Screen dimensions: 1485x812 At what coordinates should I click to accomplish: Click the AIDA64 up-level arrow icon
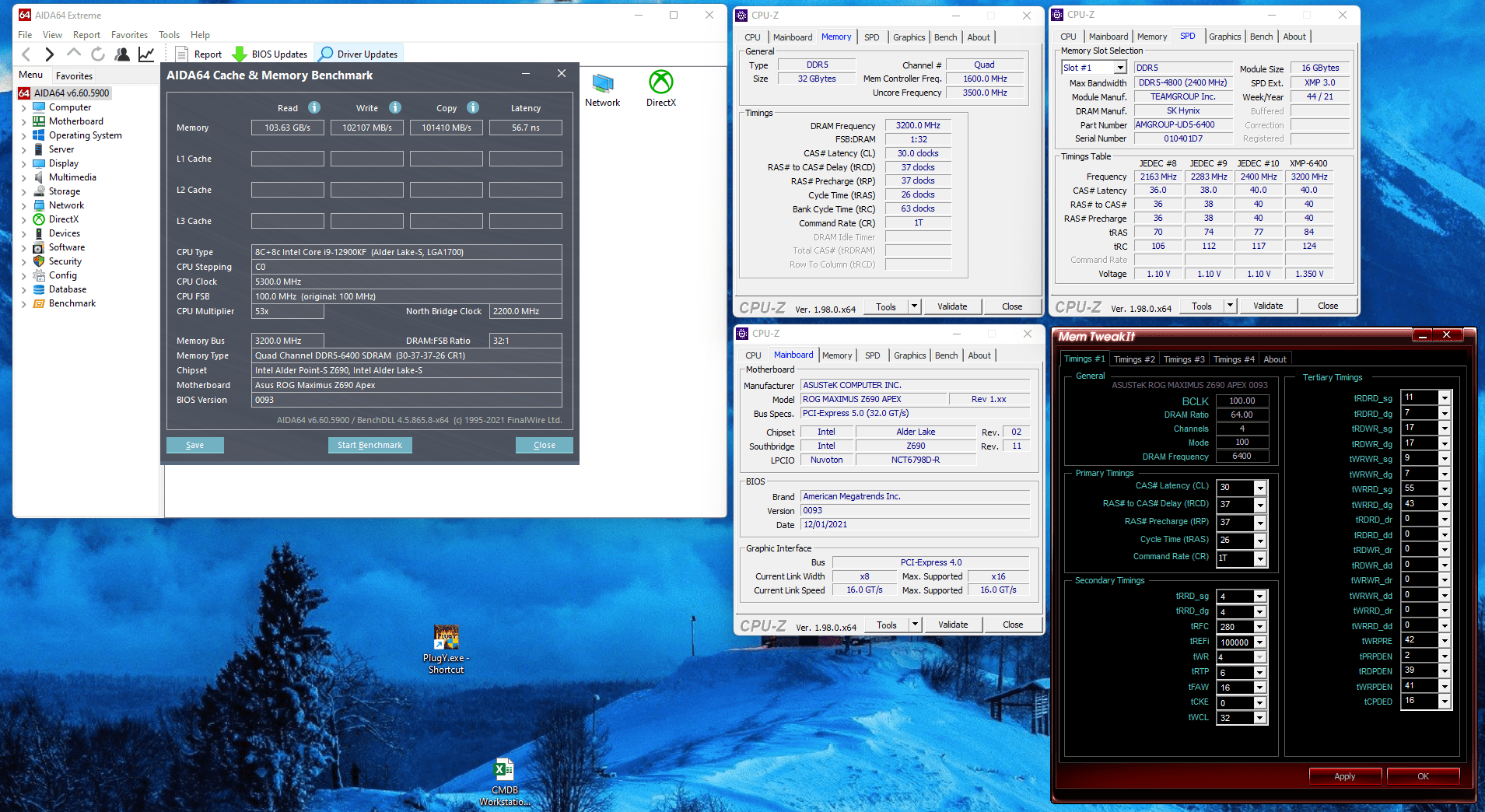(74, 54)
